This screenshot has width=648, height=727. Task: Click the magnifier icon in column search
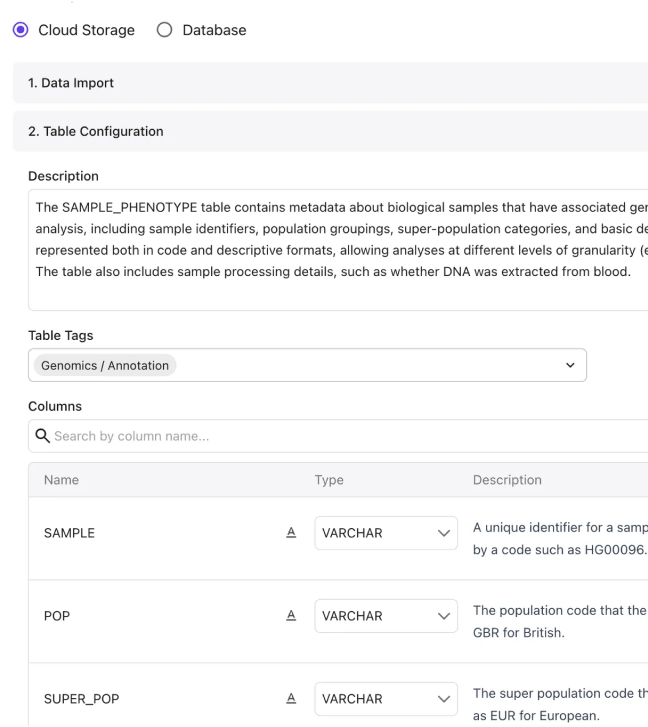tap(43, 436)
